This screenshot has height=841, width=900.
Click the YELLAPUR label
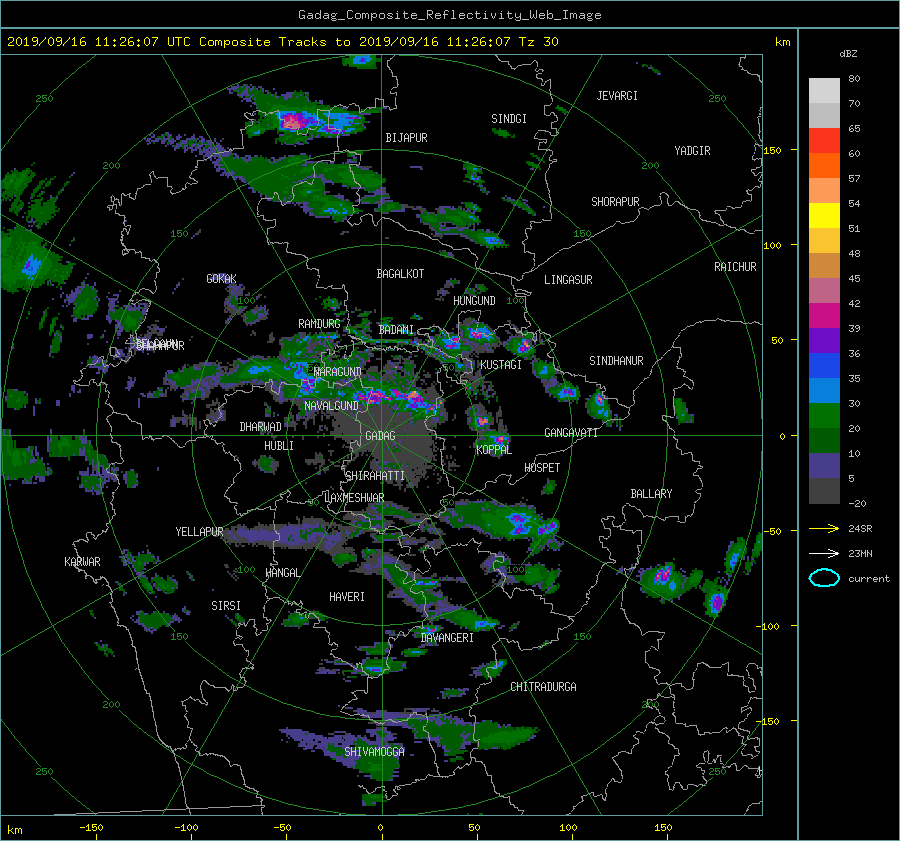[x=199, y=532]
